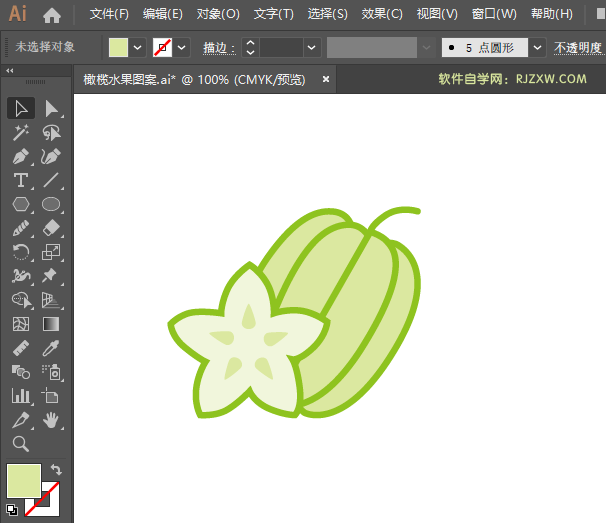
Task: Open the 帮助(H) menu
Action: (x=552, y=14)
